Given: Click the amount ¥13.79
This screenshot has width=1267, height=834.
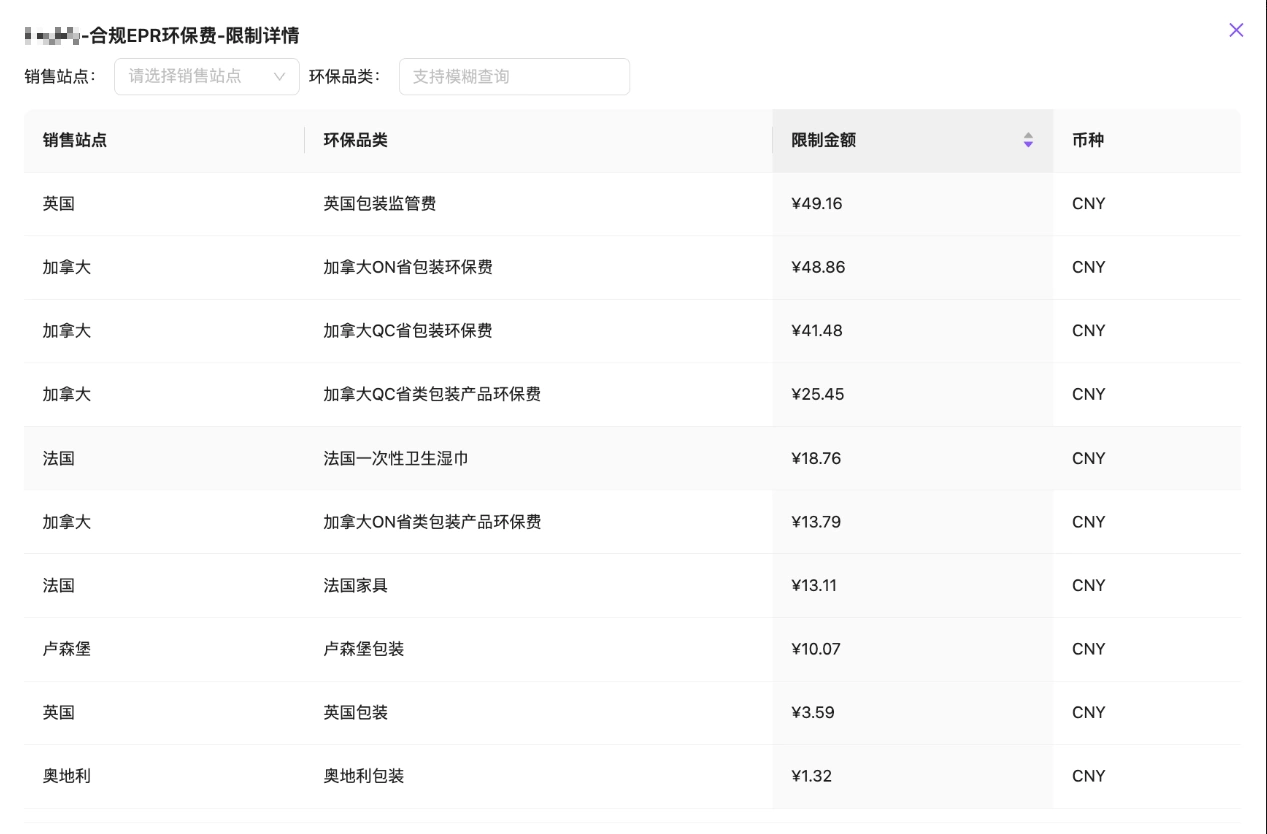Looking at the screenshot, I should [x=816, y=522].
